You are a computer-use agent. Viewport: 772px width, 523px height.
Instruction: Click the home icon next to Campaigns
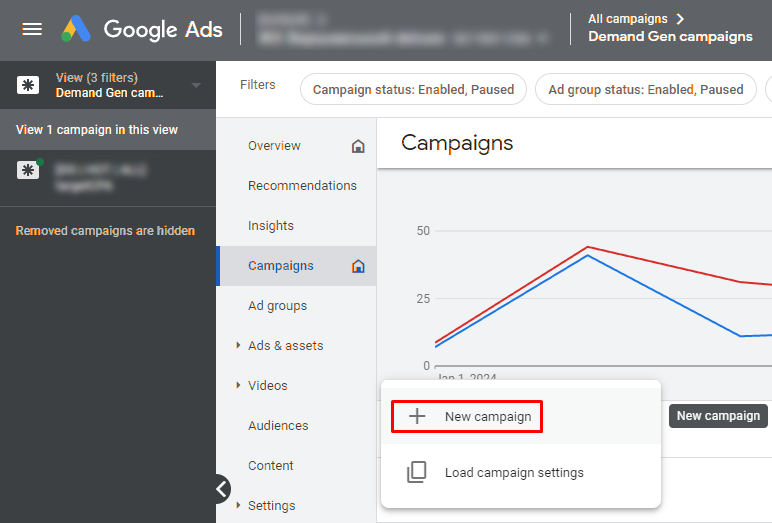[x=358, y=266]
